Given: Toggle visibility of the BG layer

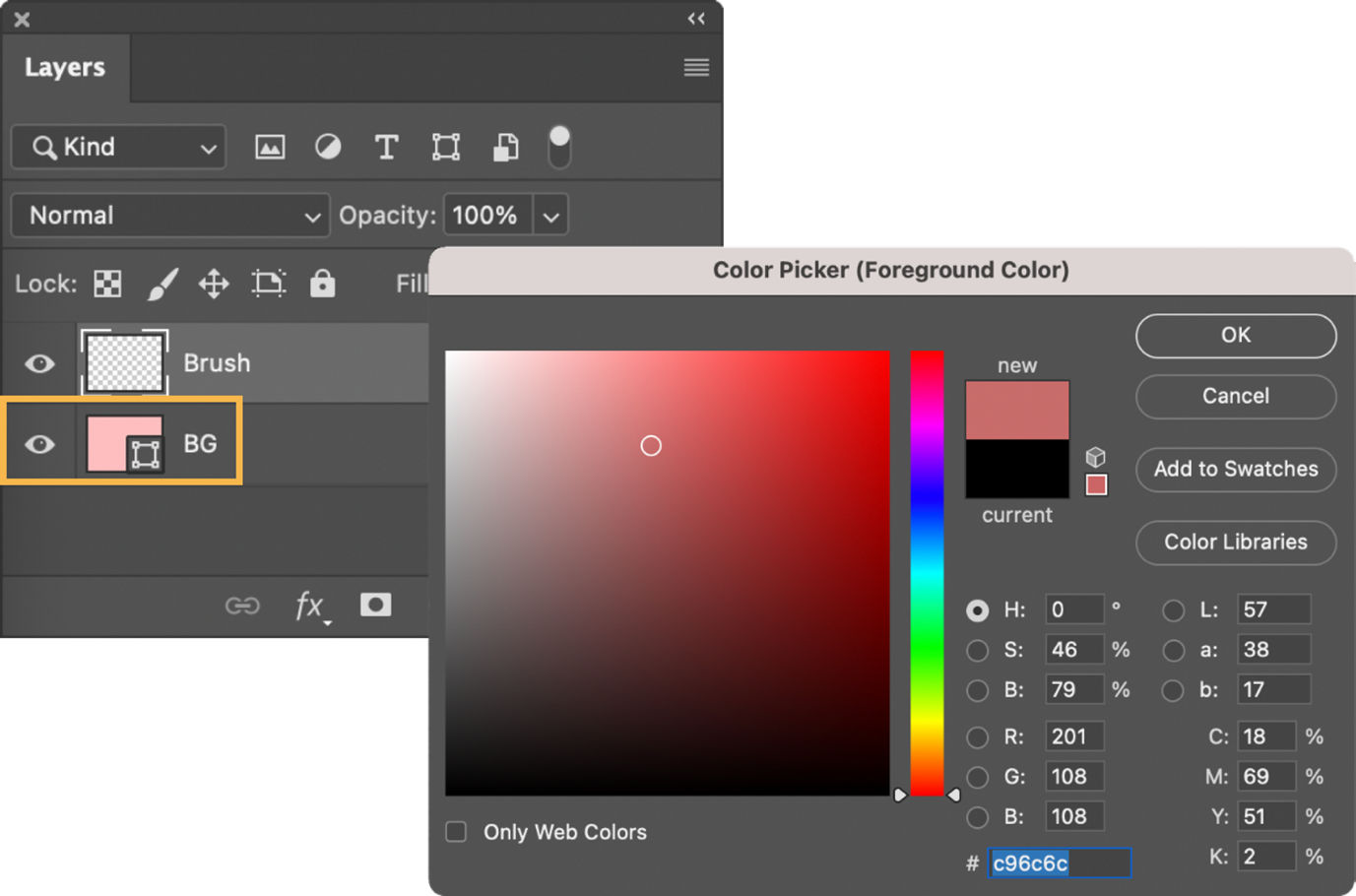Looking at the screenshot, I should (38, 445).
